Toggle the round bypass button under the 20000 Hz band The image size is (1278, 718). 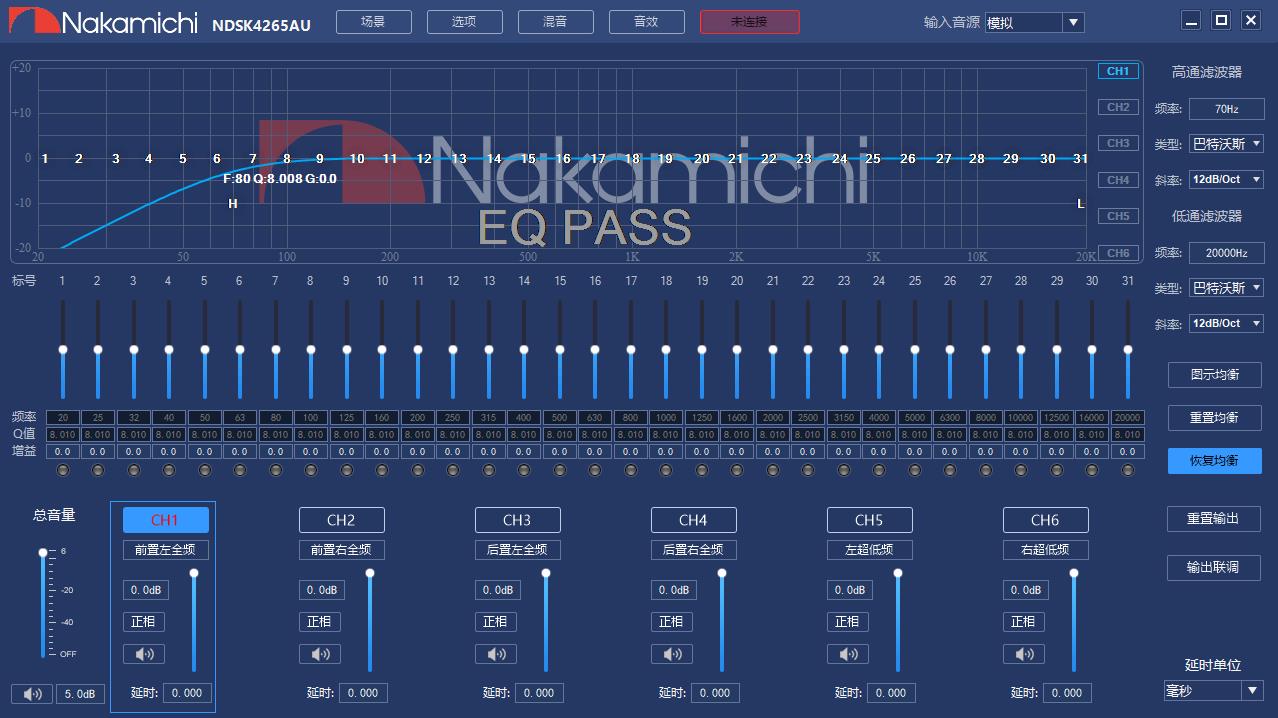(1128, 470)
